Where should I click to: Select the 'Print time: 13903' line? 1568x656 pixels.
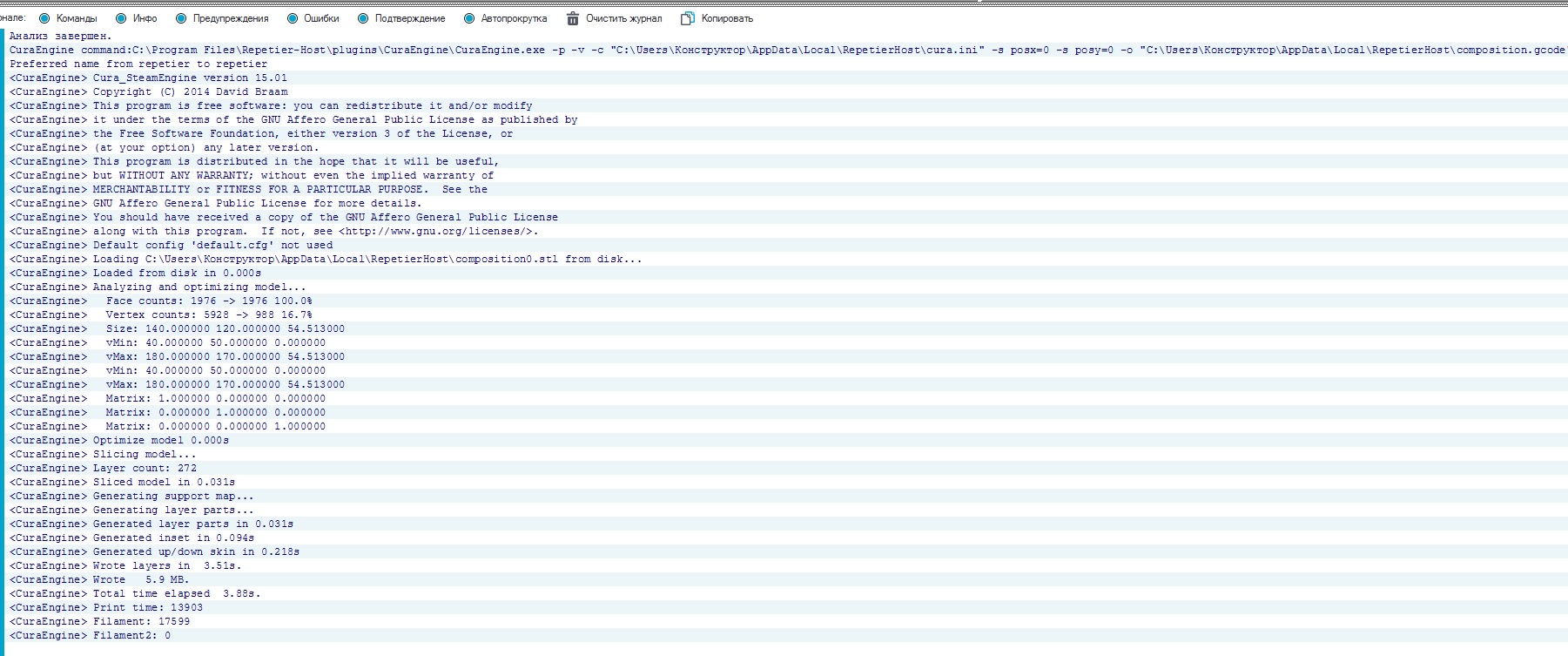[x=147, y=608]
